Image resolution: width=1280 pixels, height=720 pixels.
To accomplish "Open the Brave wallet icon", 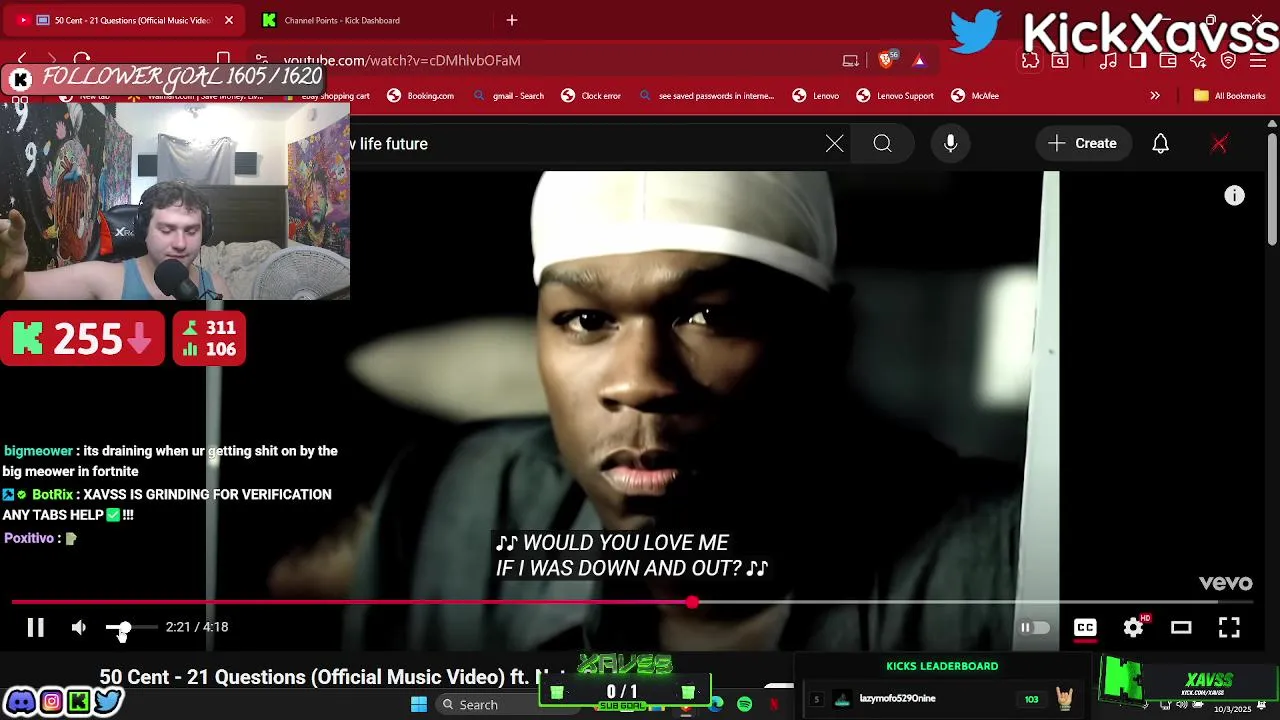I will click(x=1168, y=61).
